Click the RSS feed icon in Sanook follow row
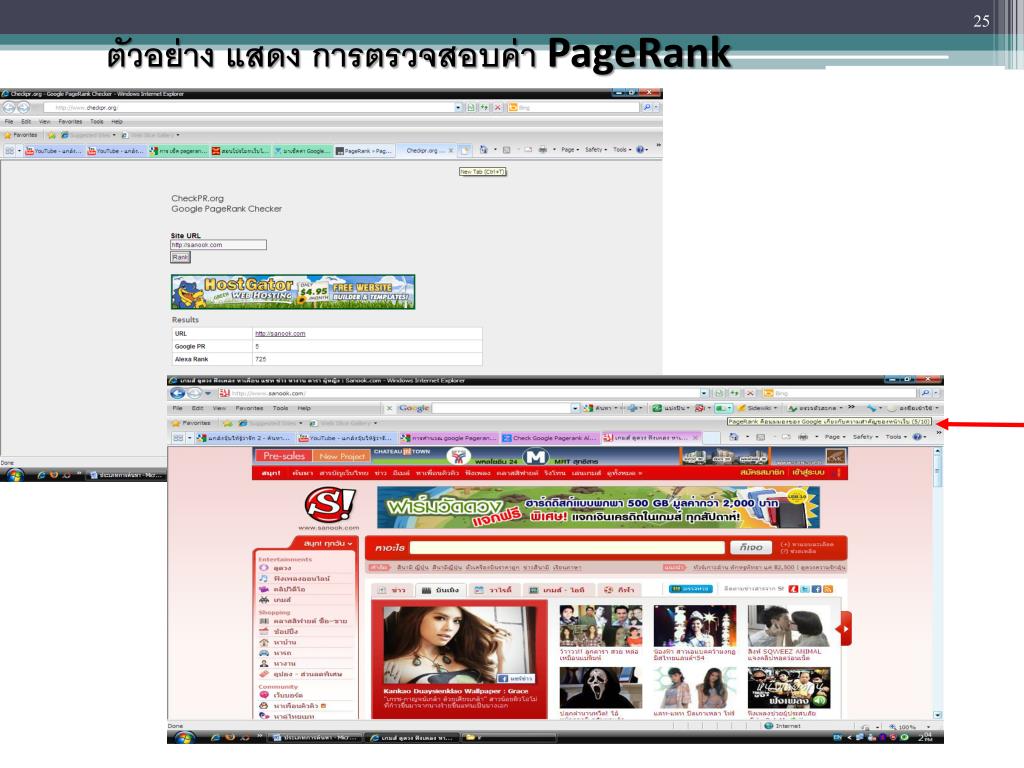 point(828,589)
